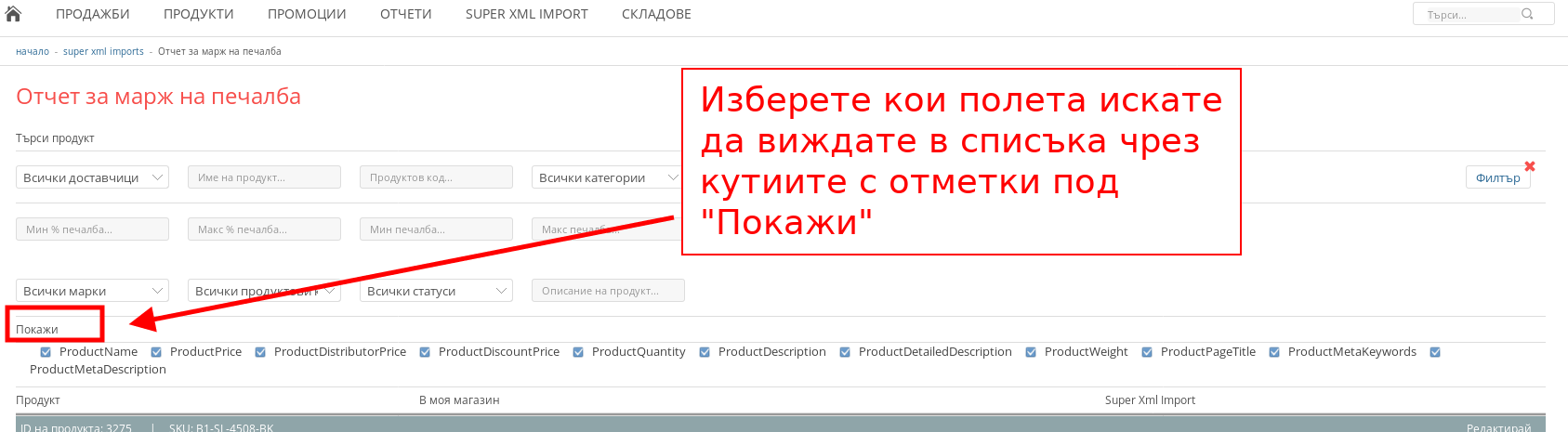Click the search magnifier icon

click(x=1527, y=14)
